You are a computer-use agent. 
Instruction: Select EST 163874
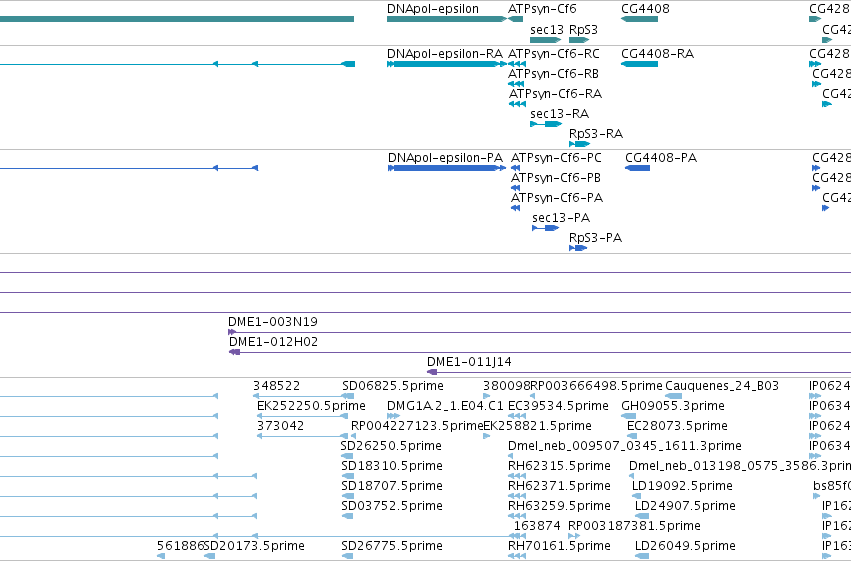pos(537,527)
